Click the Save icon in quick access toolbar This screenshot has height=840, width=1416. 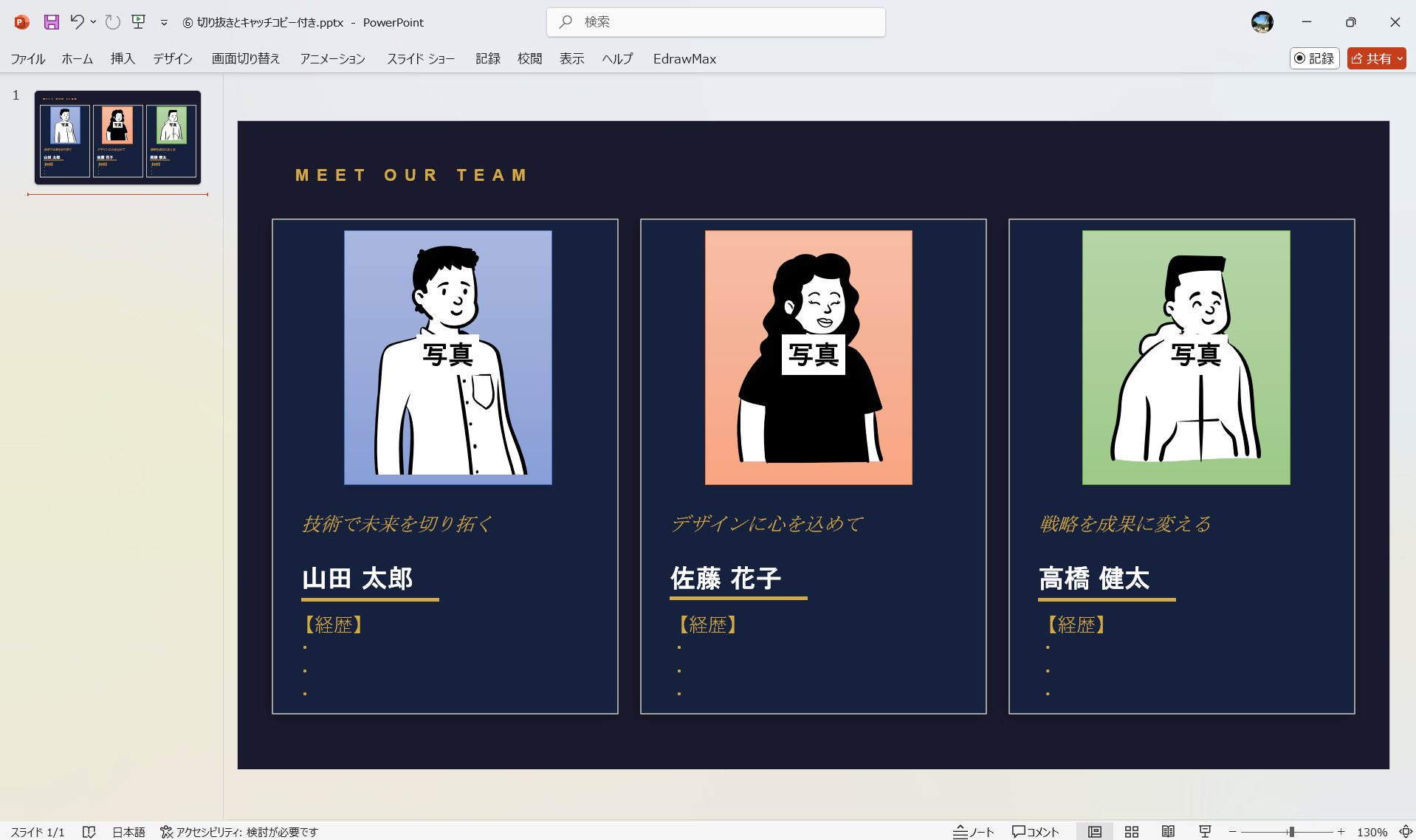[x=51, y=22]
